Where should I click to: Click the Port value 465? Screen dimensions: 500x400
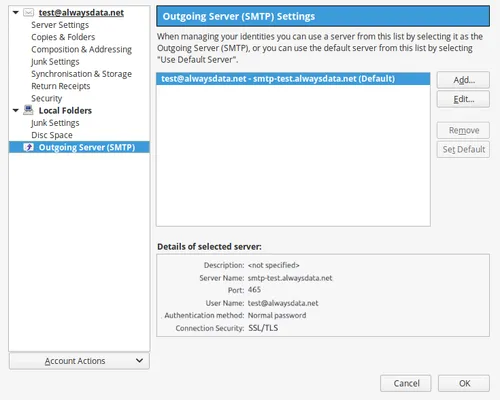(254, 290)
